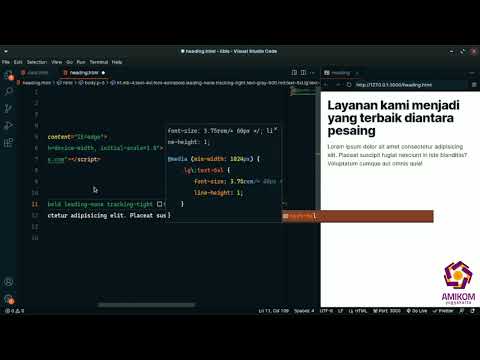Close the Live Preview heading tab

point(357,73)
